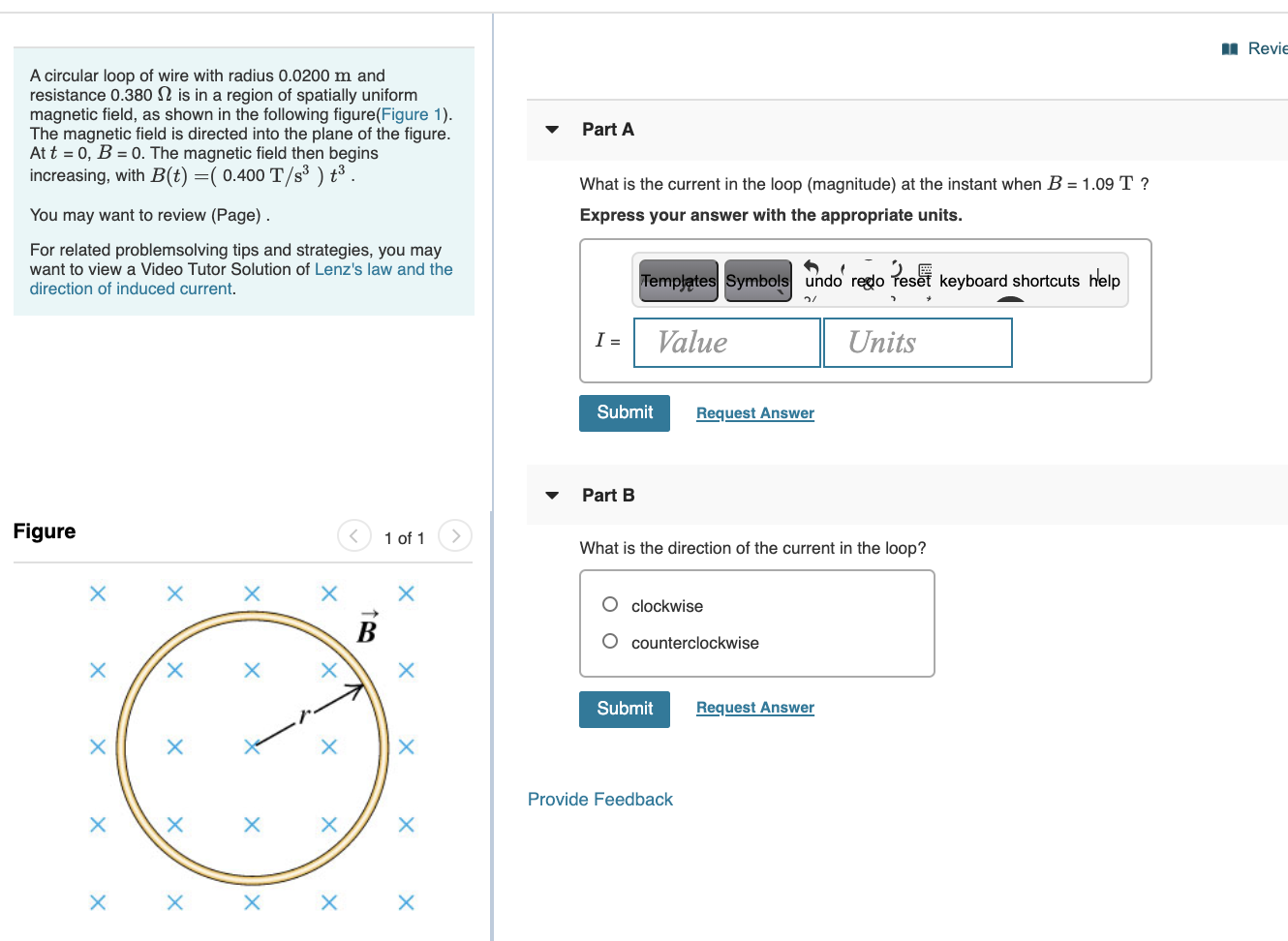Screen dimensions: 1288x941
Task: Select the counterclockwise direction option
Action: pyautogui.click(x=609, y=641)
